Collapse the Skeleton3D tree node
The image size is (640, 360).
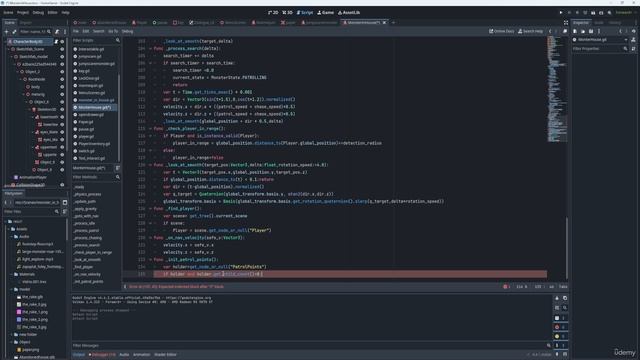(29, 109)
